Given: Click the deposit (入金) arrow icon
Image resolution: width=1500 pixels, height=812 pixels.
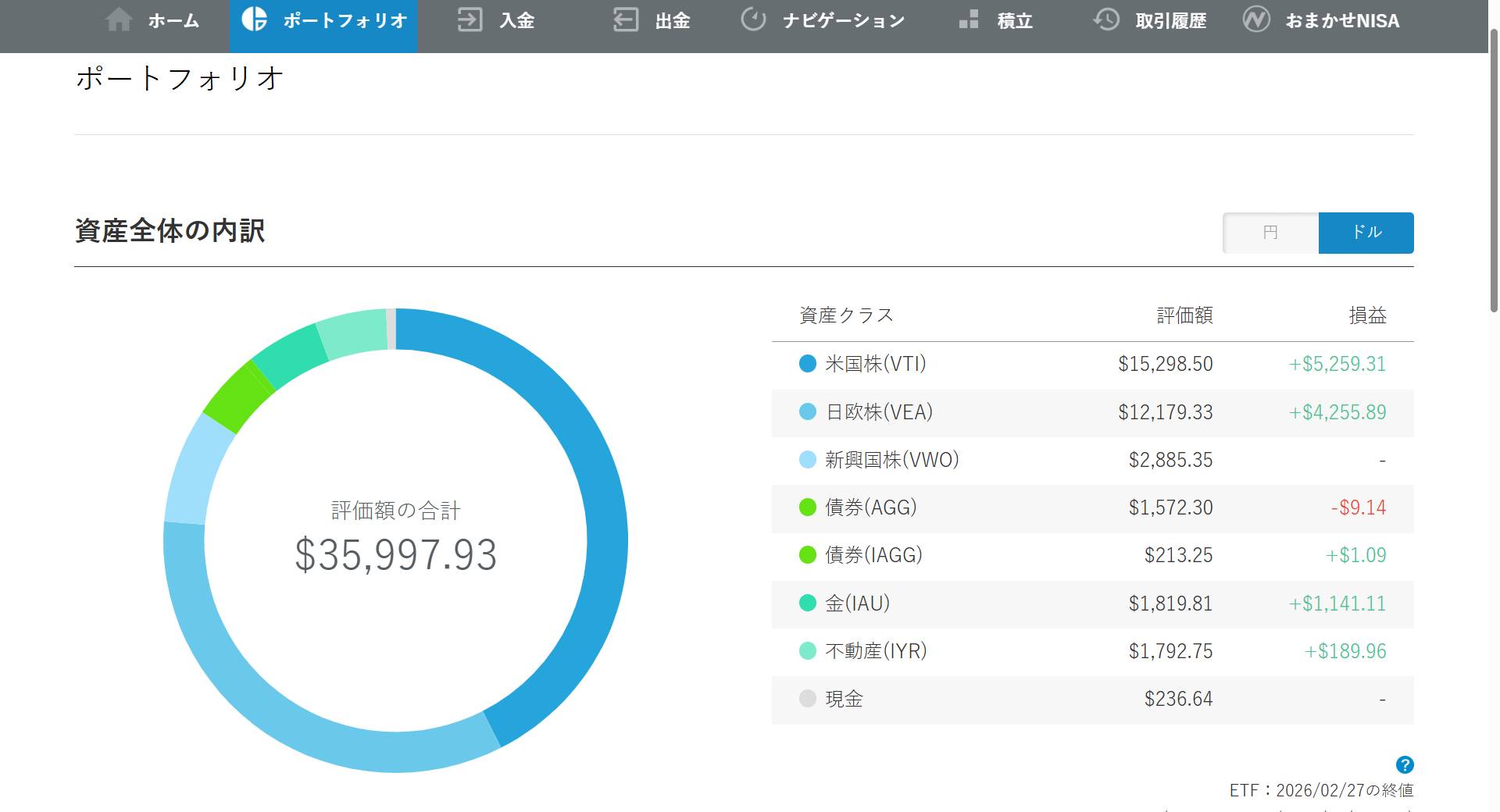Looking at the screenshot, I should (470, 20).
